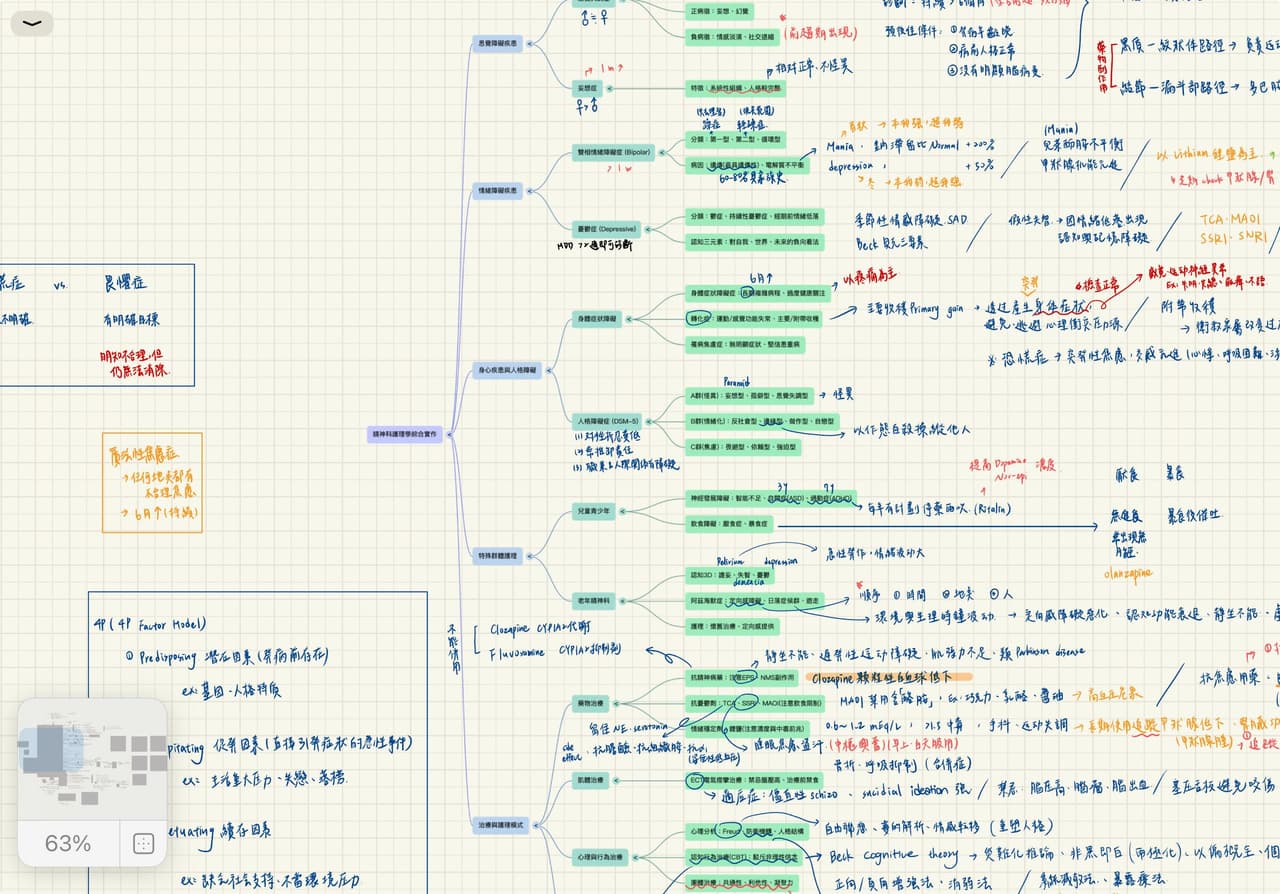This screenshot has width=1280, height=894.
Task: Tap the fit-to-screen grid icon
Action: click(143, 844)
